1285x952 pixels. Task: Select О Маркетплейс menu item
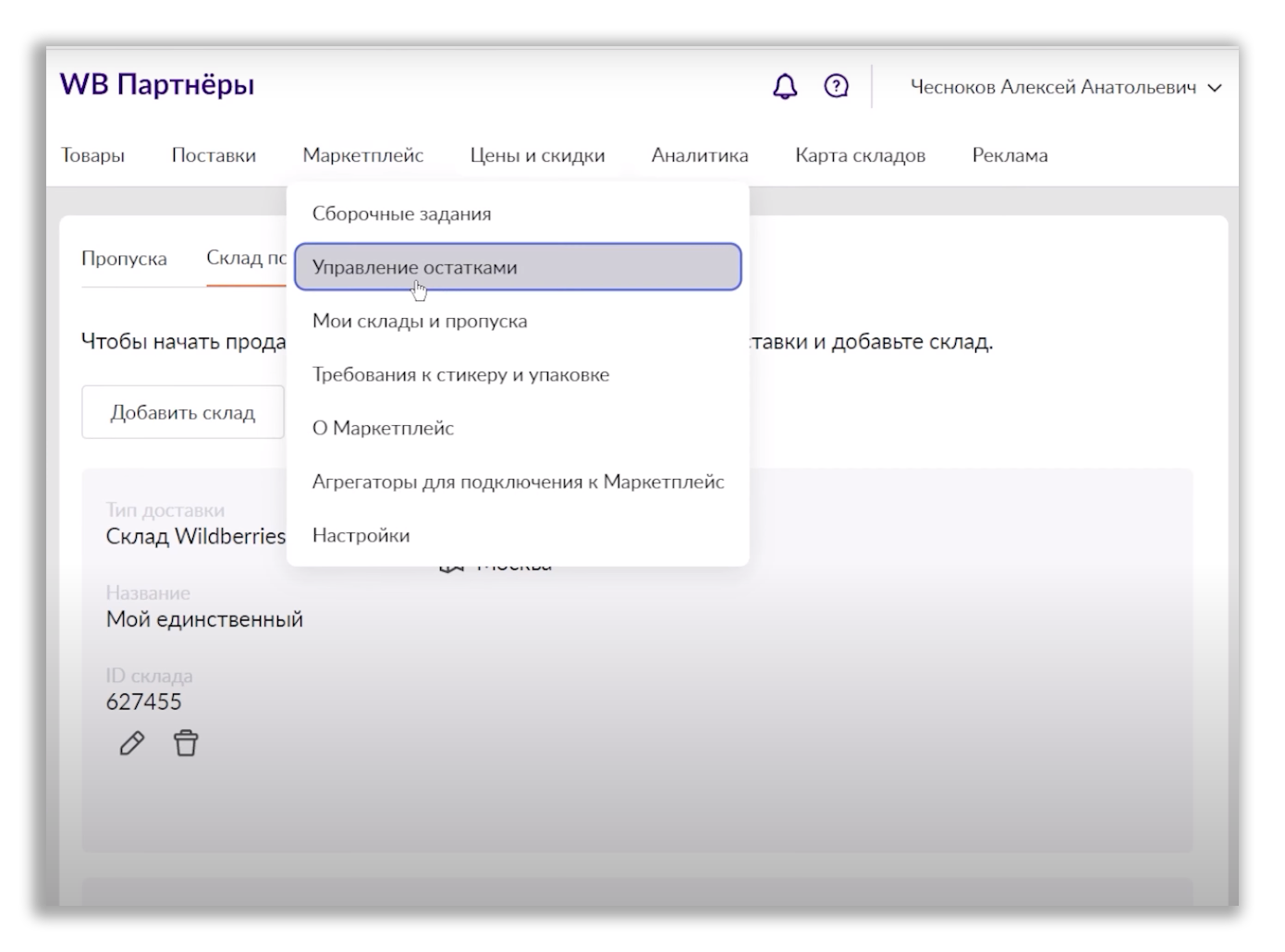click(518, 428)
